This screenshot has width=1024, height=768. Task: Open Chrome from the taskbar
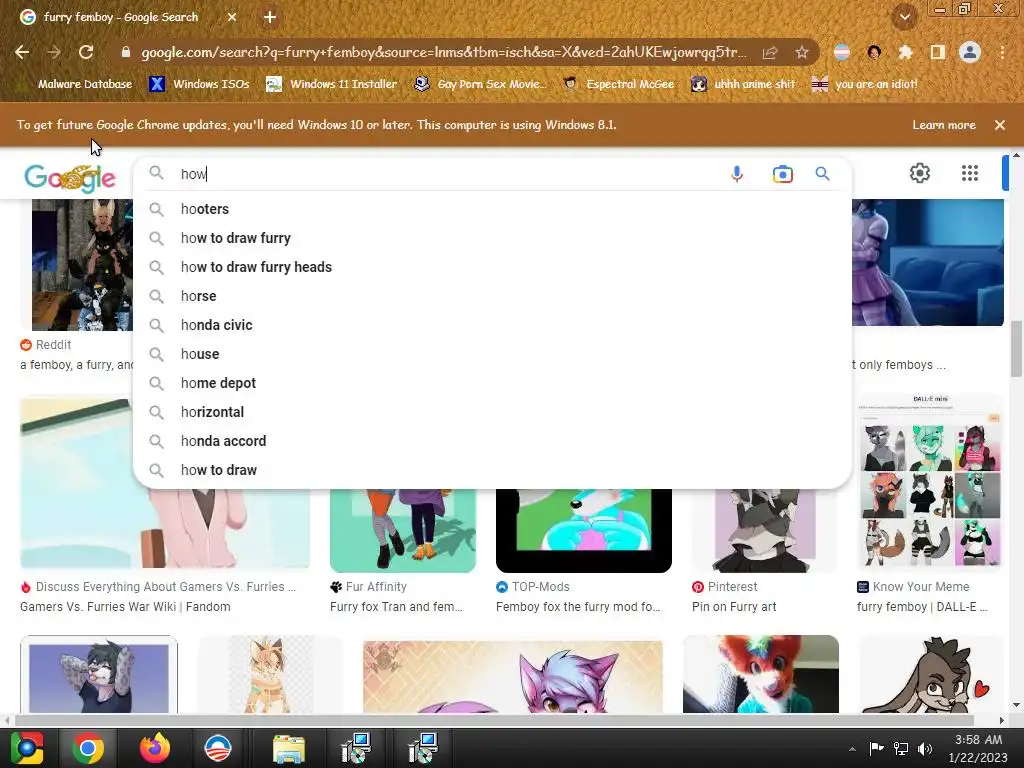pyautogui.click(x=88, y=748)
